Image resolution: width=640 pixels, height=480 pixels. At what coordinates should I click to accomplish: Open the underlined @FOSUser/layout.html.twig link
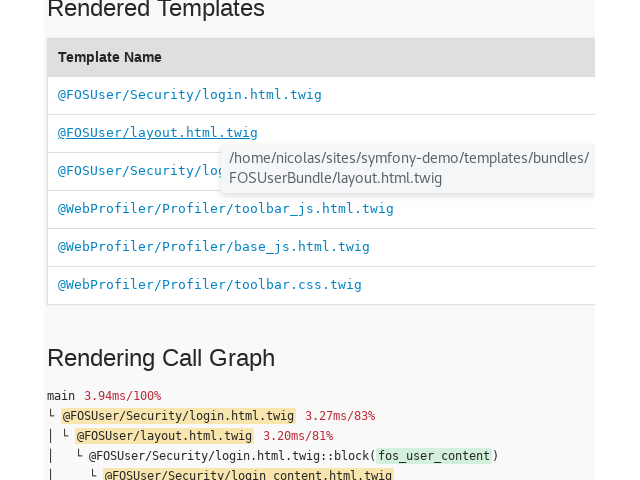[158, 133]
